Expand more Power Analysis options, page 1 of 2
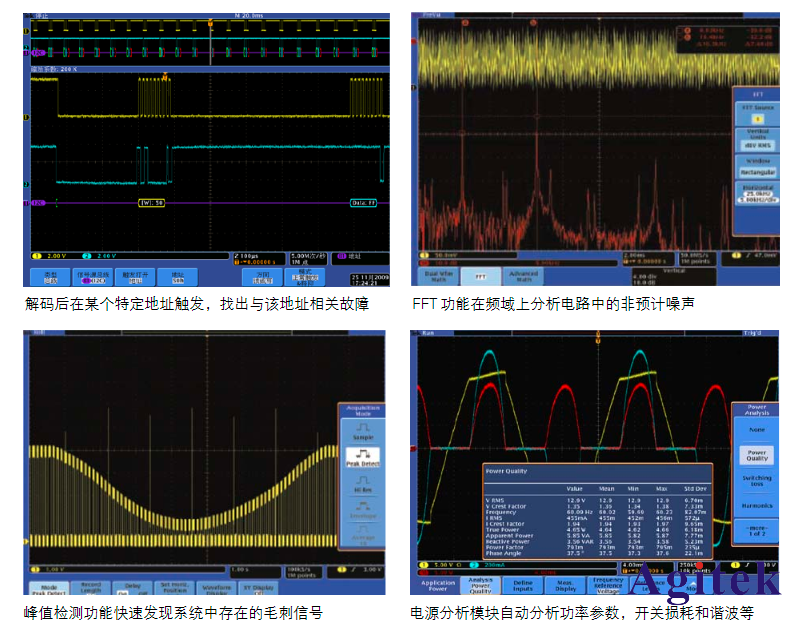804x637 pixels. (x=757, y=530)
